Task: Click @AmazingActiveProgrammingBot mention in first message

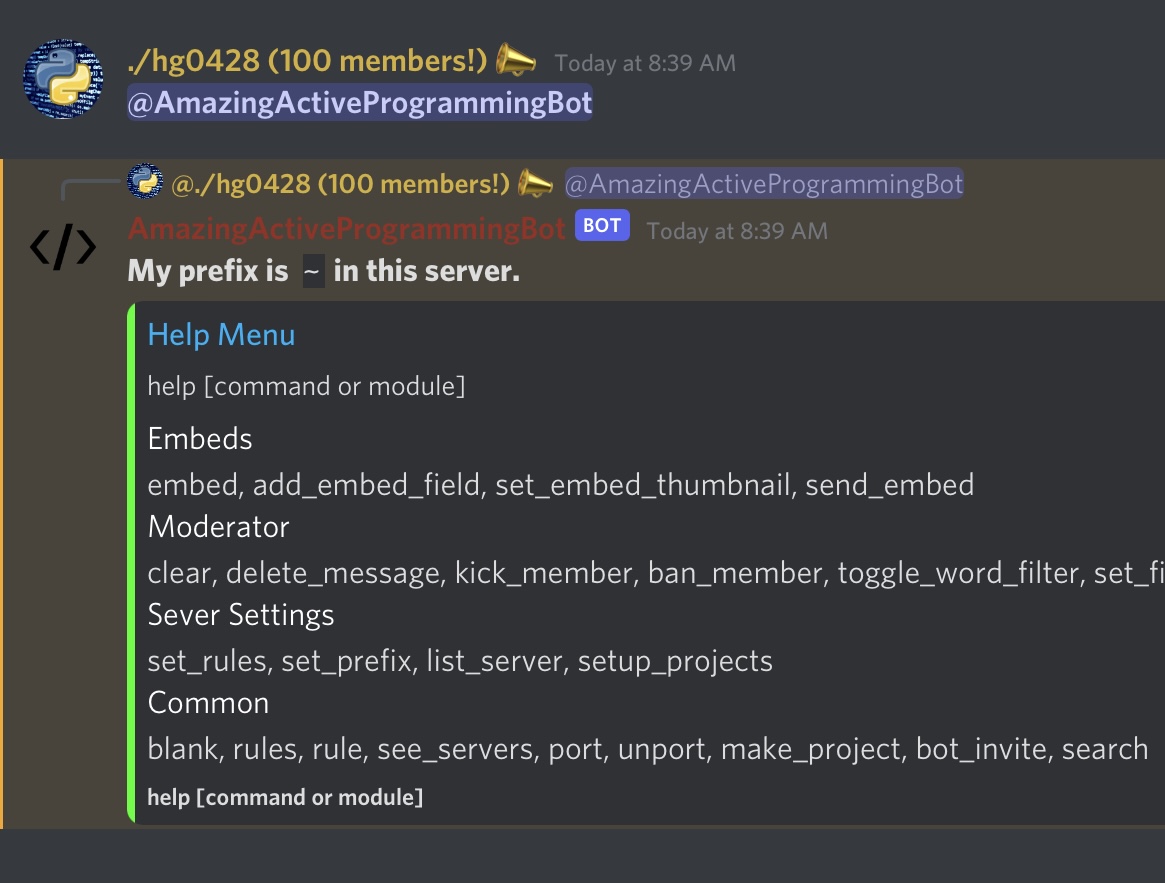Action: (x=360, y=103)
